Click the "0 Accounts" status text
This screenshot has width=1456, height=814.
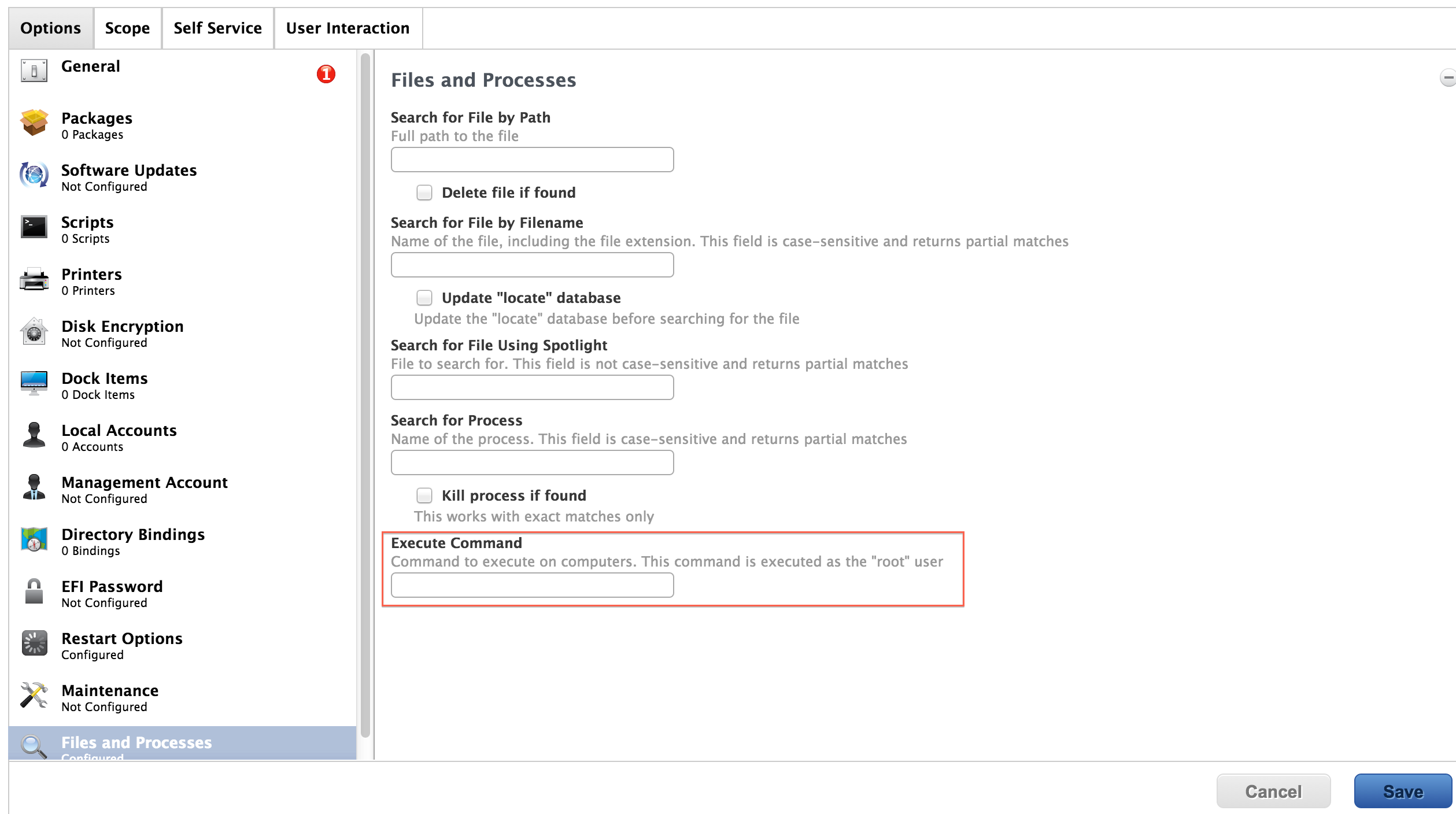(x=93, y=447)
